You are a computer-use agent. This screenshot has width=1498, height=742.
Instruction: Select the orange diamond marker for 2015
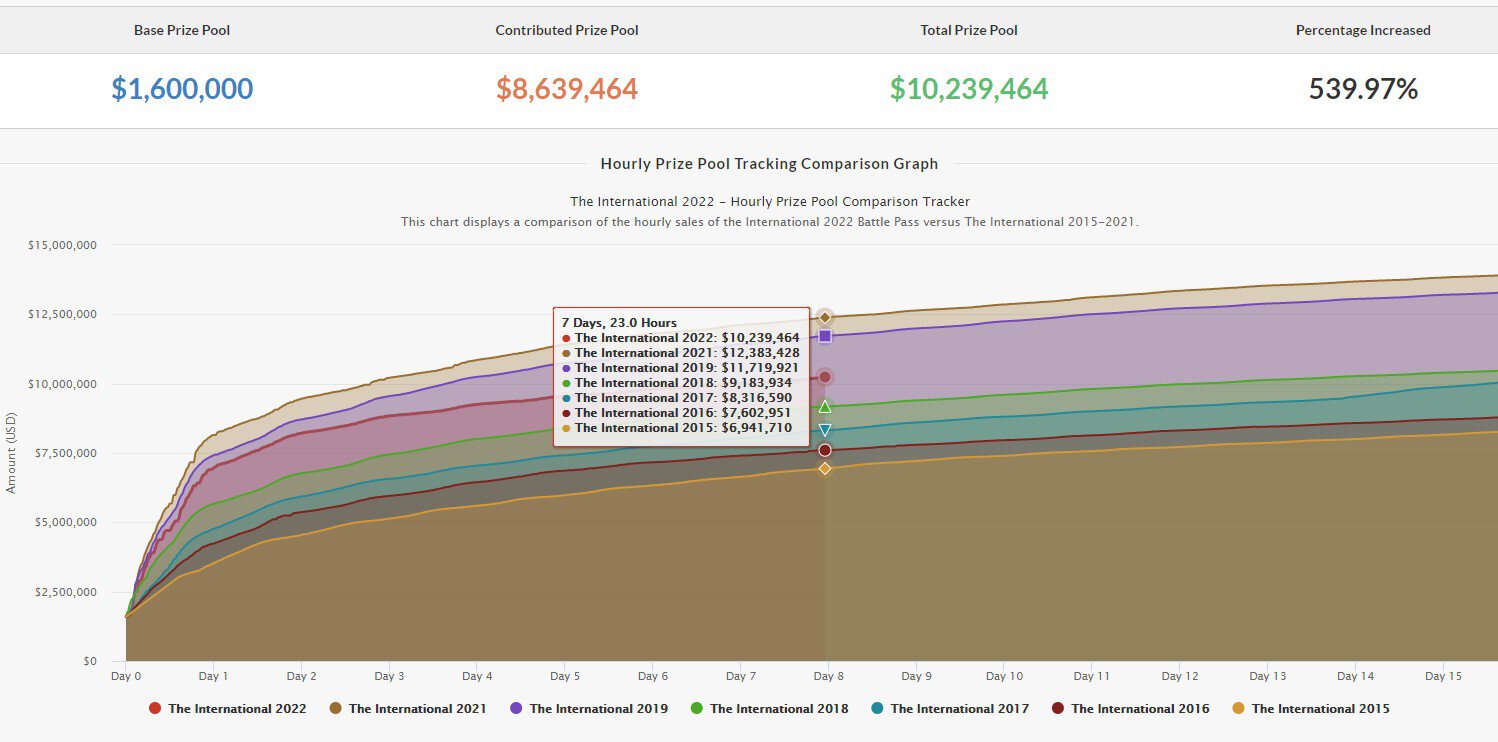[x=825, y=468]
